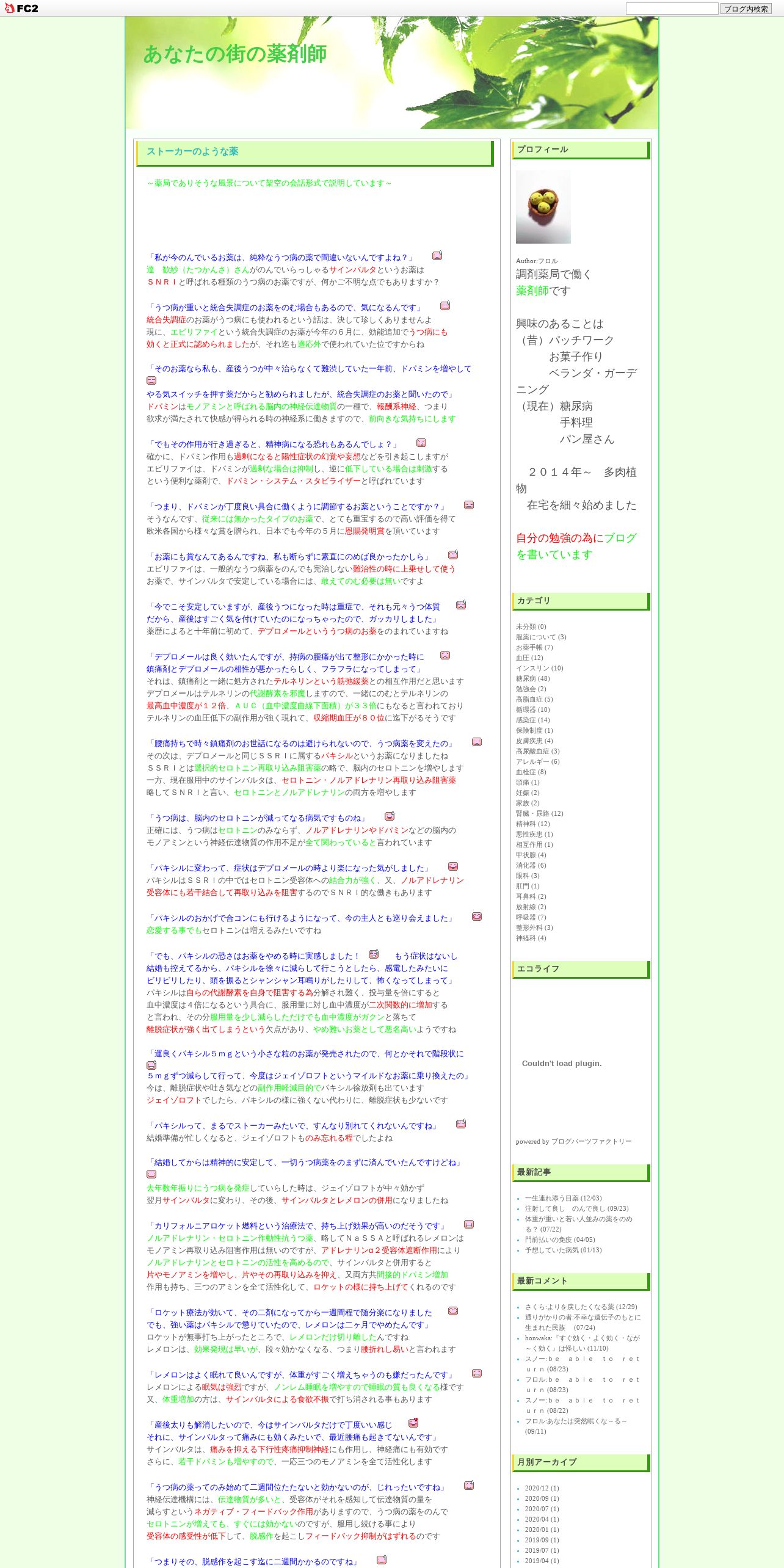Open recent post 門前払いの免疫 (04/05)
Viewport: 784px width, 1568px height.
click(x=560, y=1240)
